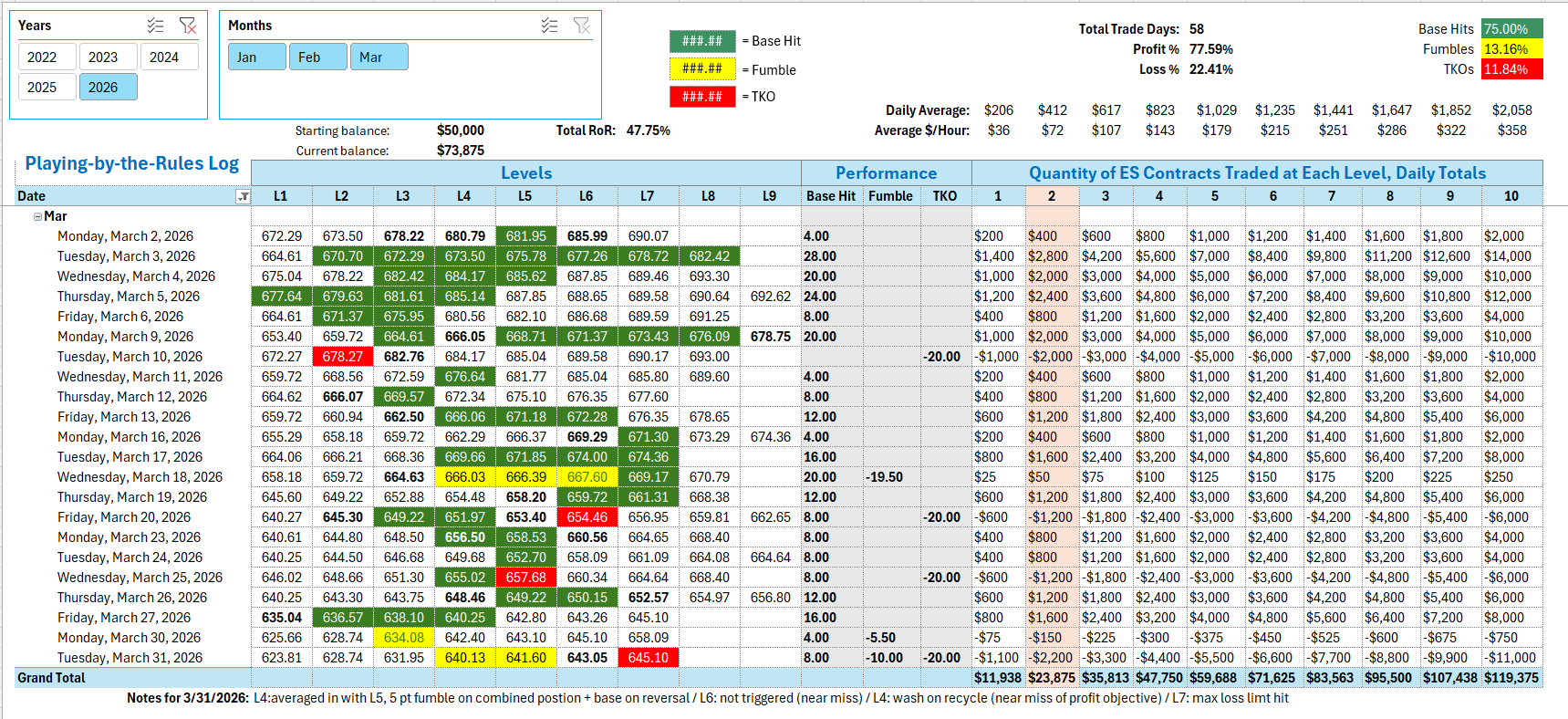Viewport: 1568px width, 719px height.
Task: Toggle the Jan month slicer button
Action: coord(256,57)
